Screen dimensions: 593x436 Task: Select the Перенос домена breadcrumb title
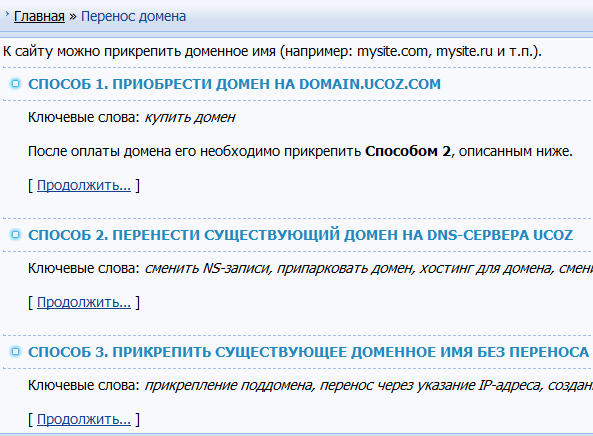coord(134,17)
